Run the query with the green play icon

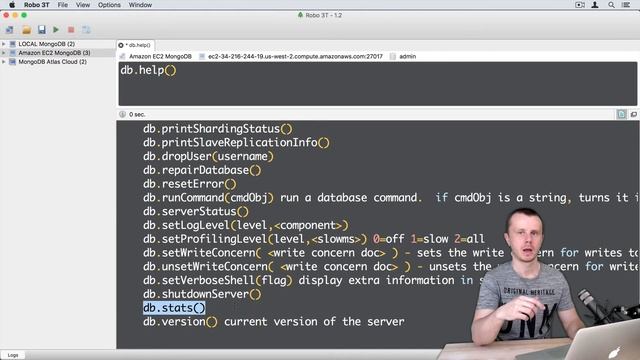tap(56, 30)
